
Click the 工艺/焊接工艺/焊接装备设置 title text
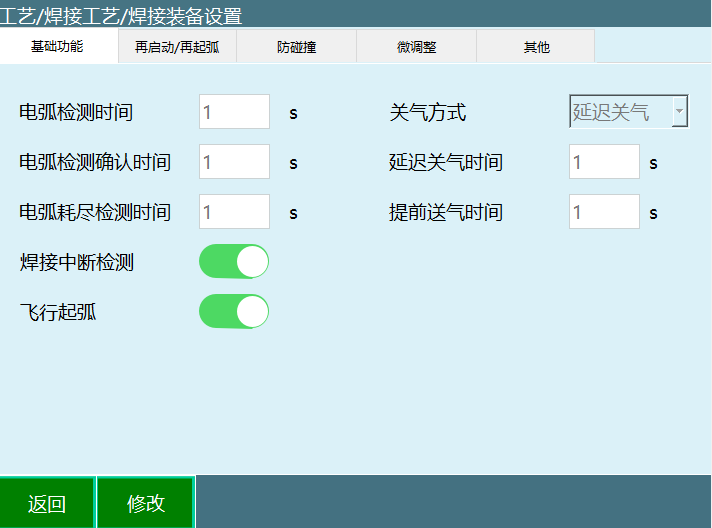[x=121, y=15]
